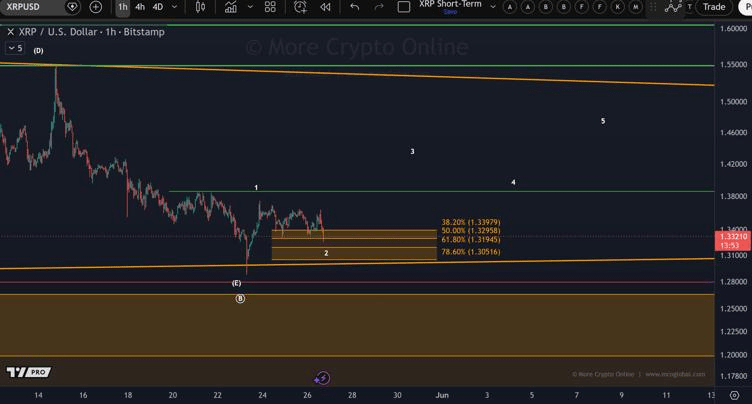752x404 pixels.
Task: Create an alert with clock icon
Action: point(300,7)
